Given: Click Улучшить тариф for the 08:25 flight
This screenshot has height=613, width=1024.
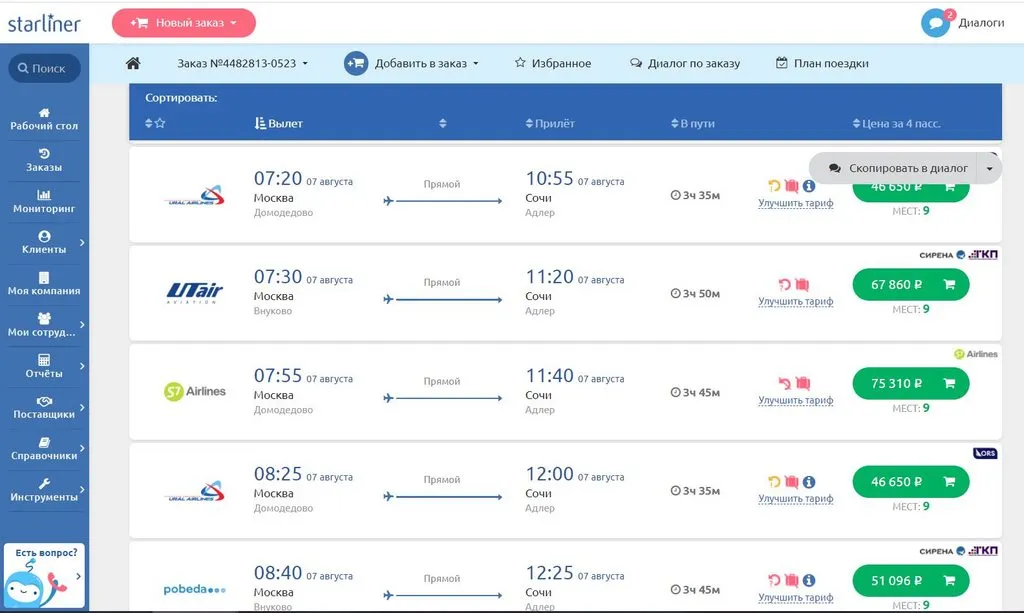Looking at the screenshot, I should (795, 499).
